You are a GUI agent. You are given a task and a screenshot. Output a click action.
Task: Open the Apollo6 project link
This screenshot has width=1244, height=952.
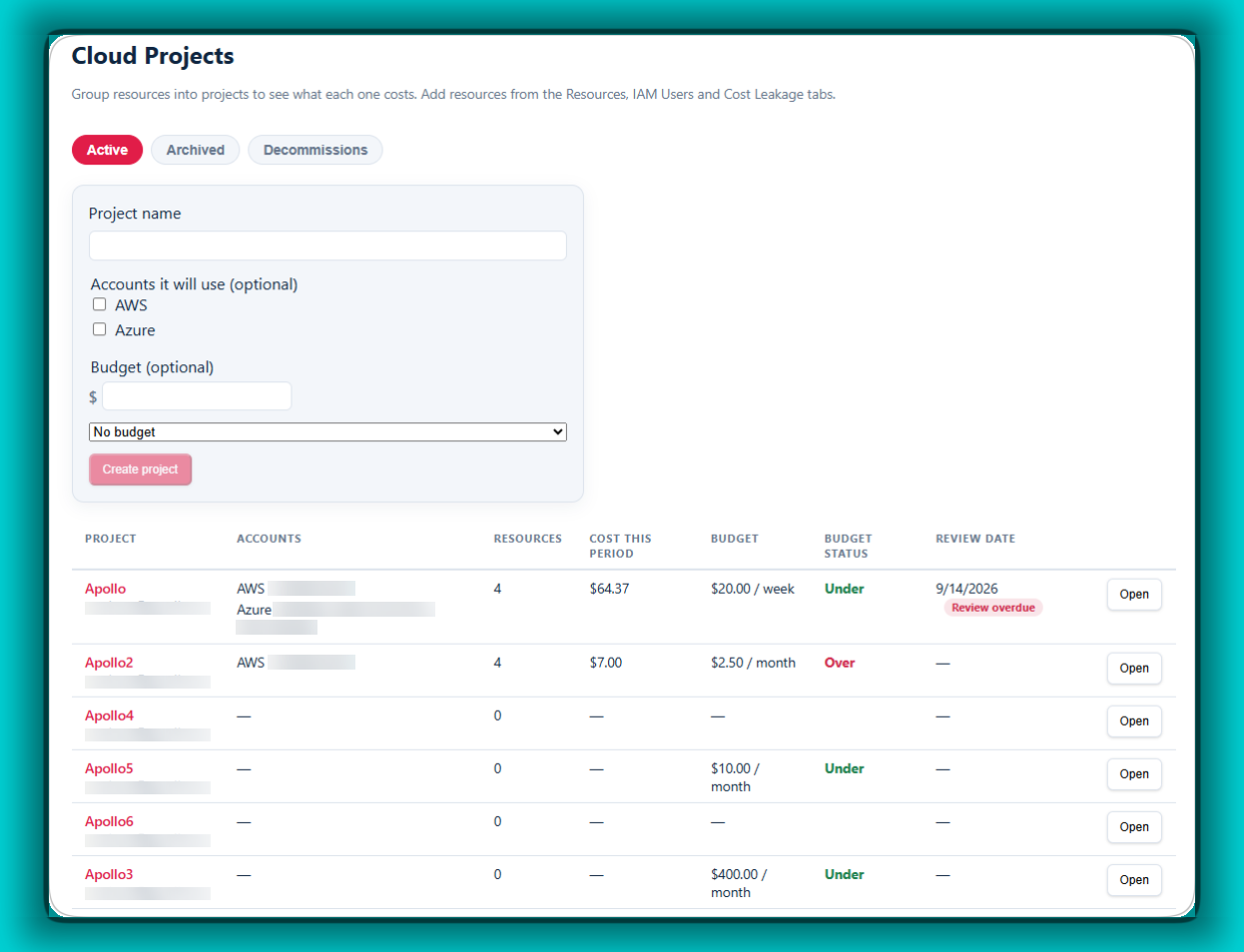109,821
